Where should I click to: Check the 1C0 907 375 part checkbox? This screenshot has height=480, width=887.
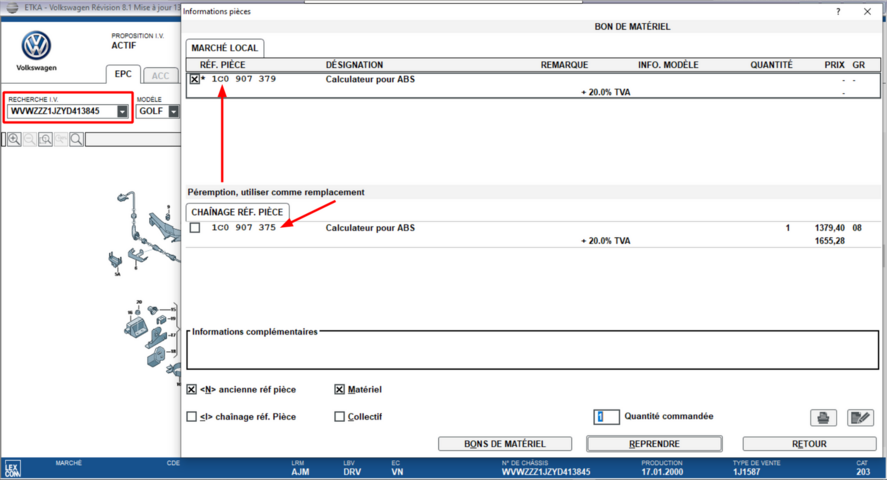point(195,228)
